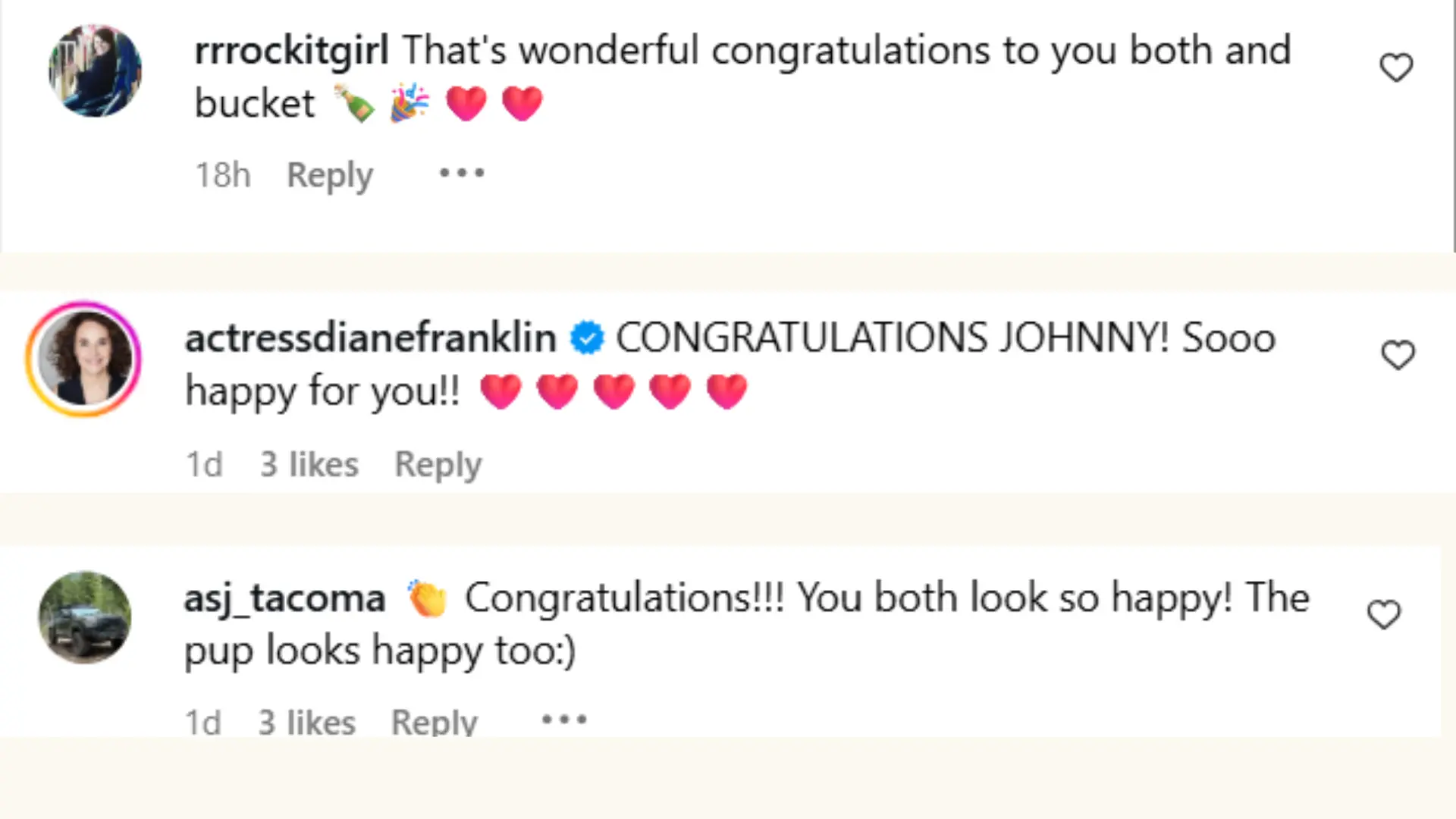Screen dimensions: 1456x819
Task: Reply to asj_tacoma's comment
Action: (x=434, y=721)
